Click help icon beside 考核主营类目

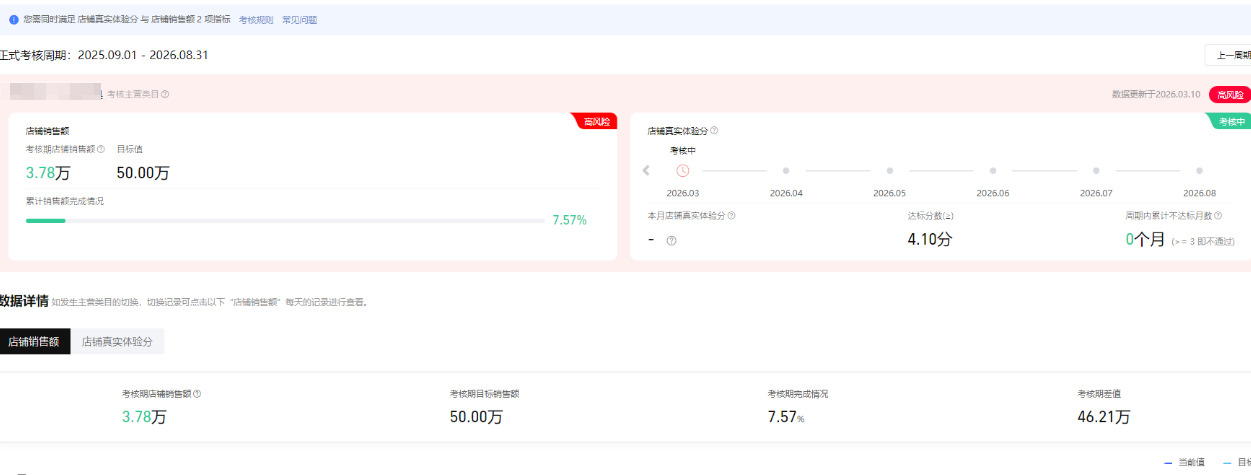tap(165, 94)
